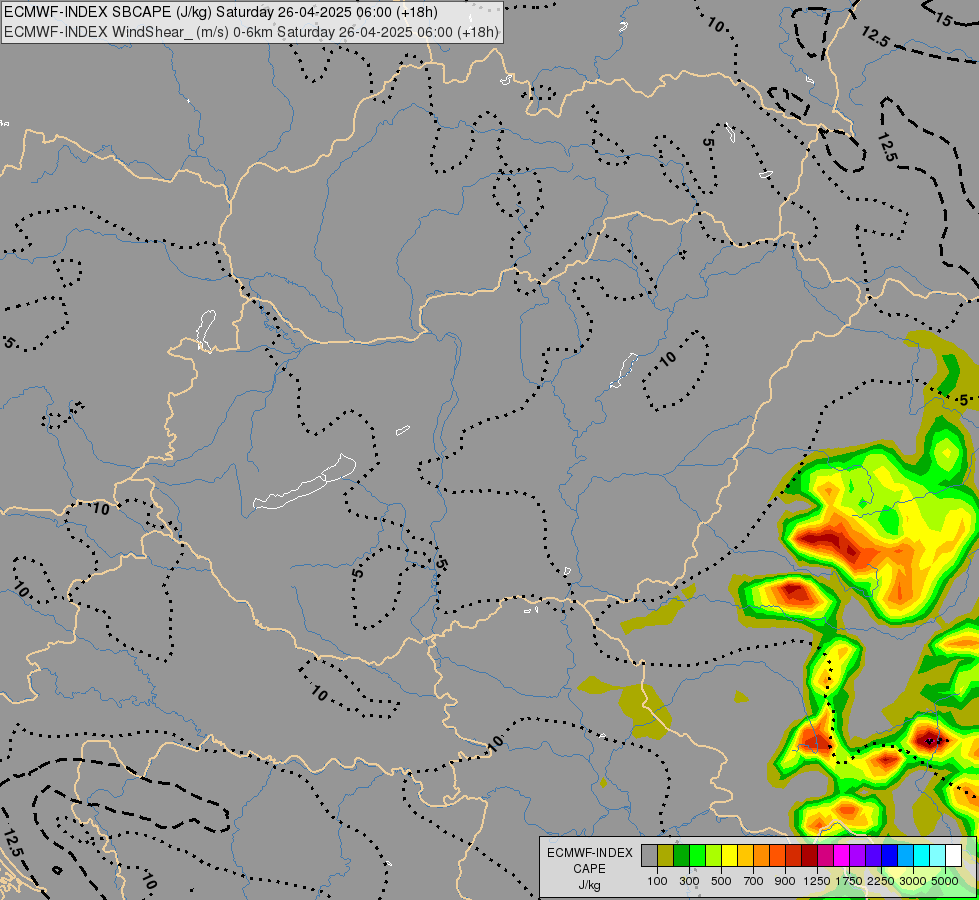The width and height of the screenshot is (979, 900).
Task: Pick the dark red legend swatch
Action: (810, 855)
